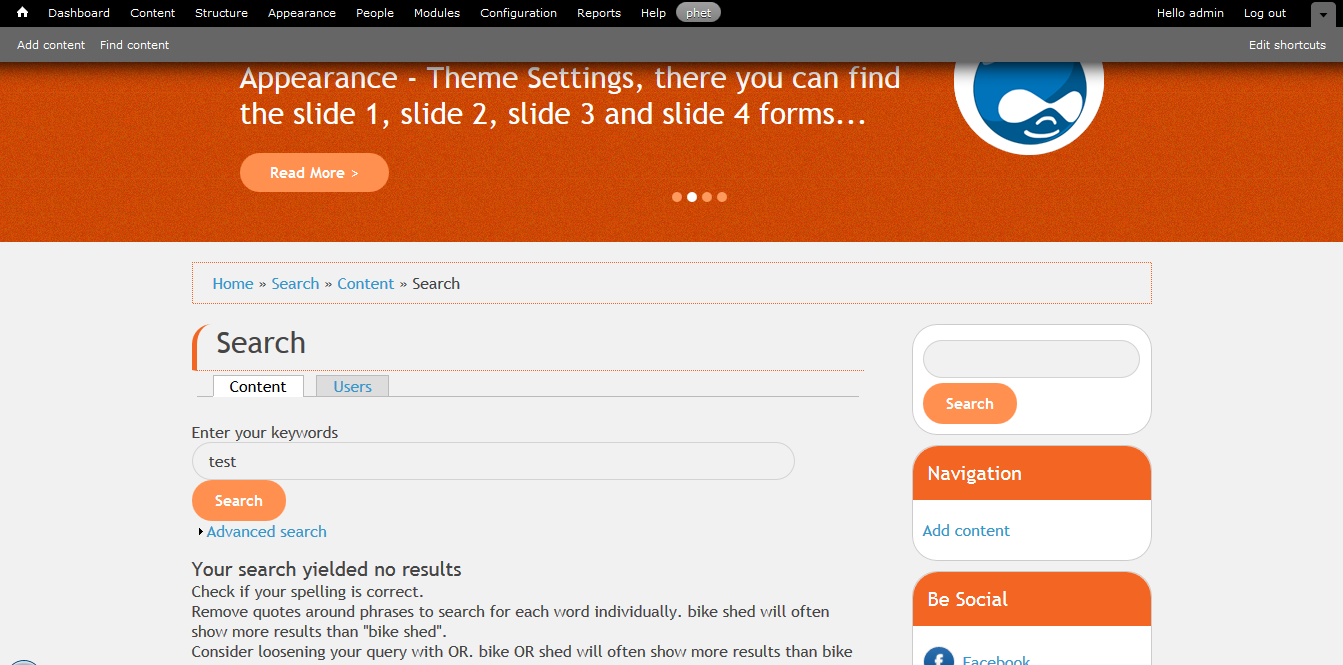1343x665 pixels.
Task: Select the fourth slide pager dot
Action: (x=722, y=197)
